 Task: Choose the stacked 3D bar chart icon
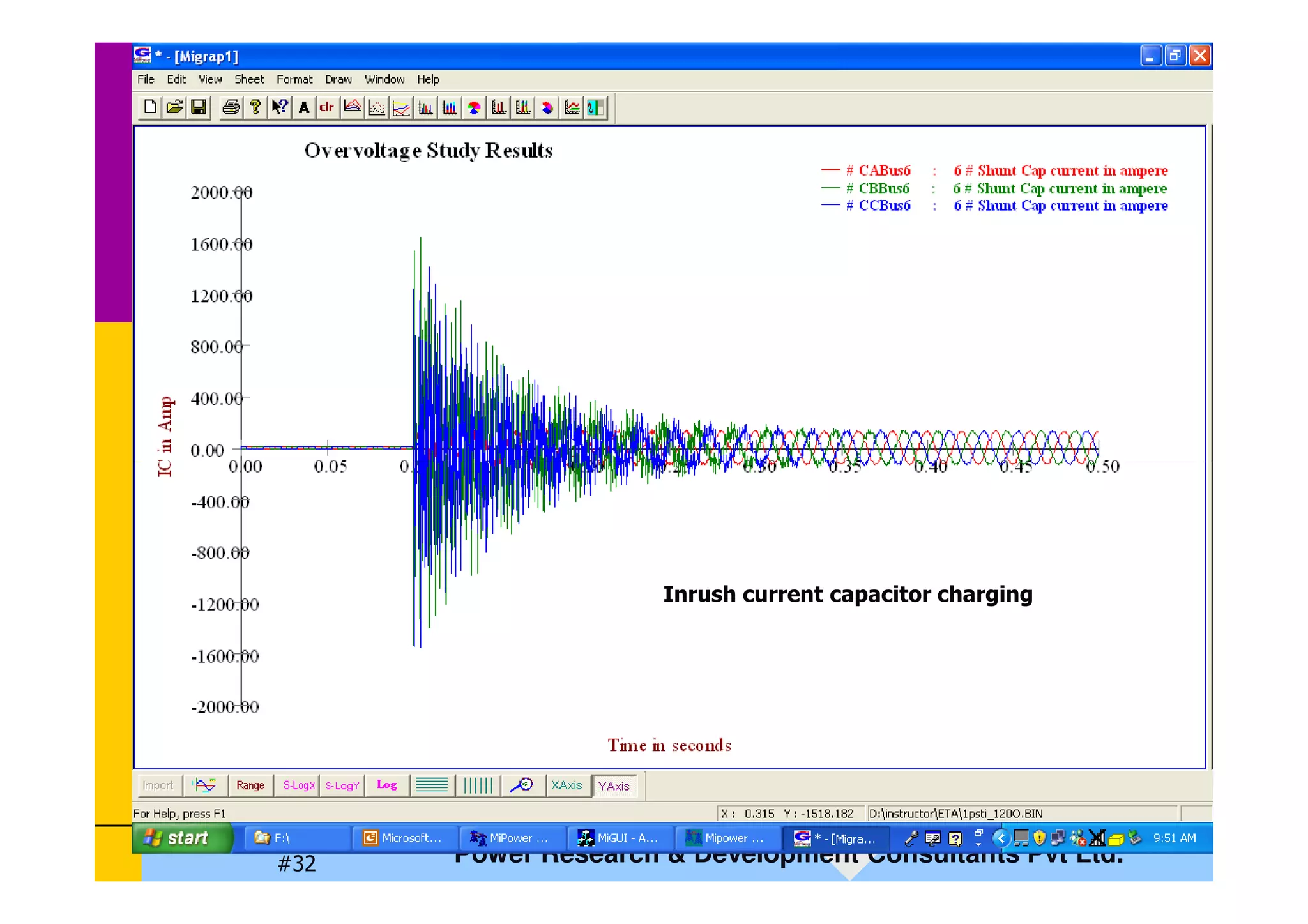pos(523,107)
